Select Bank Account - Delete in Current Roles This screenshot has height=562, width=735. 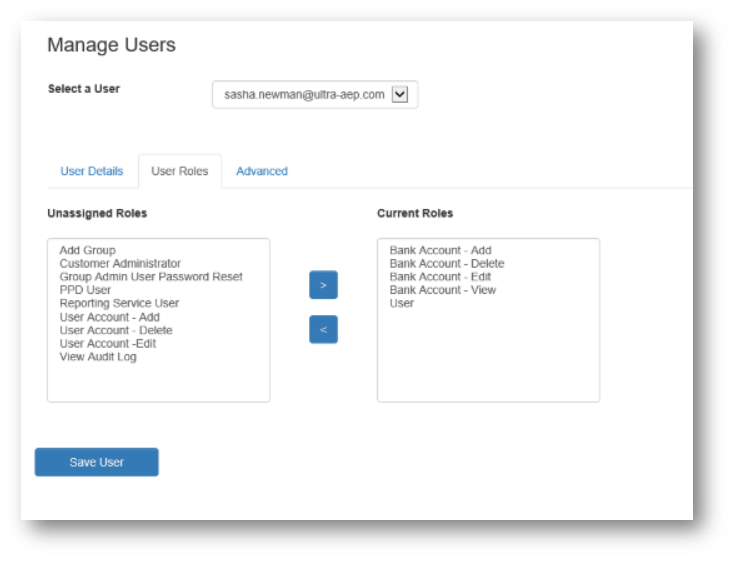coord(447,263)
